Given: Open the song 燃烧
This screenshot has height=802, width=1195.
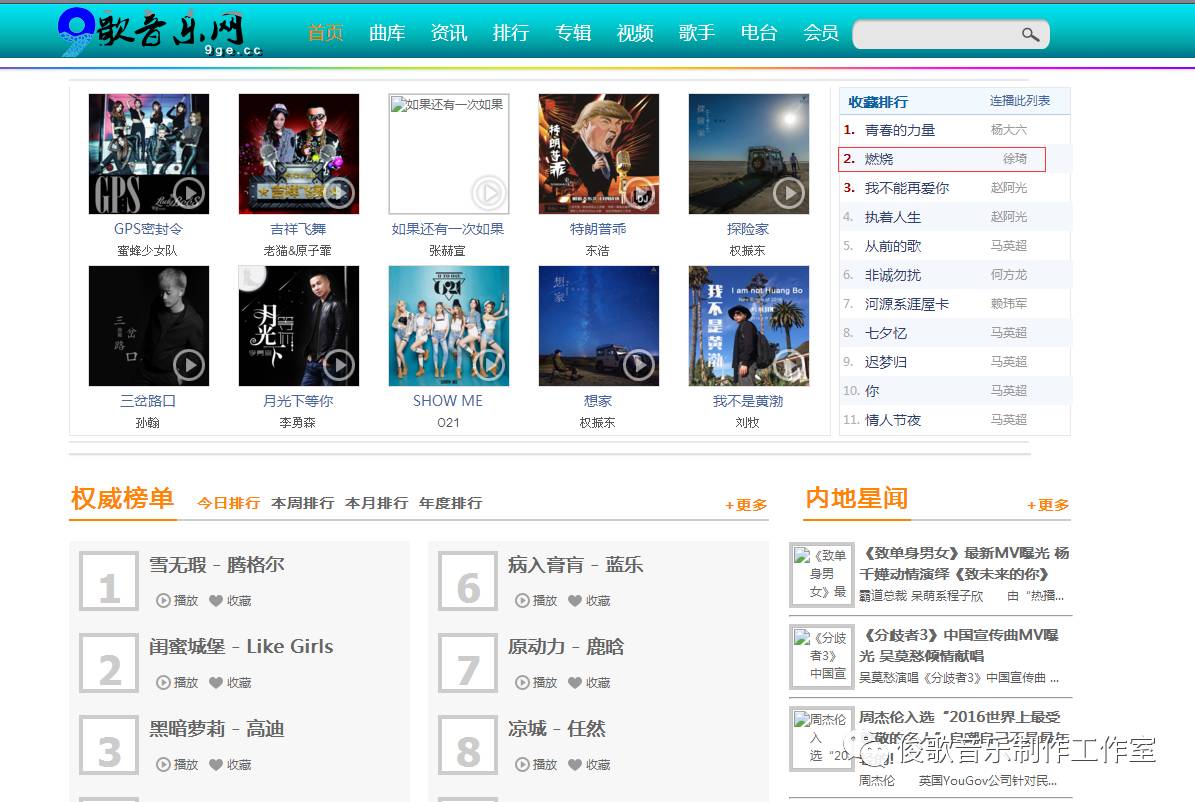Looking at the screenshot, I should tap(879, 159).
